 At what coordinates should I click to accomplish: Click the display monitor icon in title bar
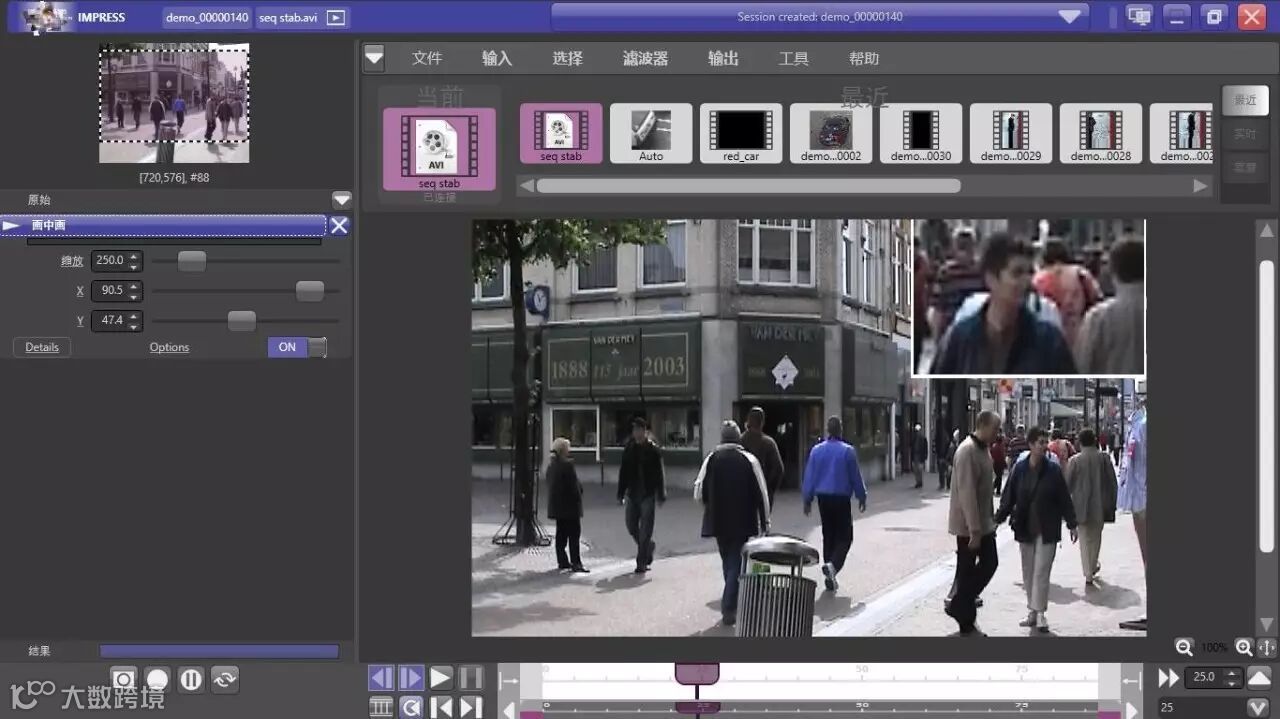1138,16
